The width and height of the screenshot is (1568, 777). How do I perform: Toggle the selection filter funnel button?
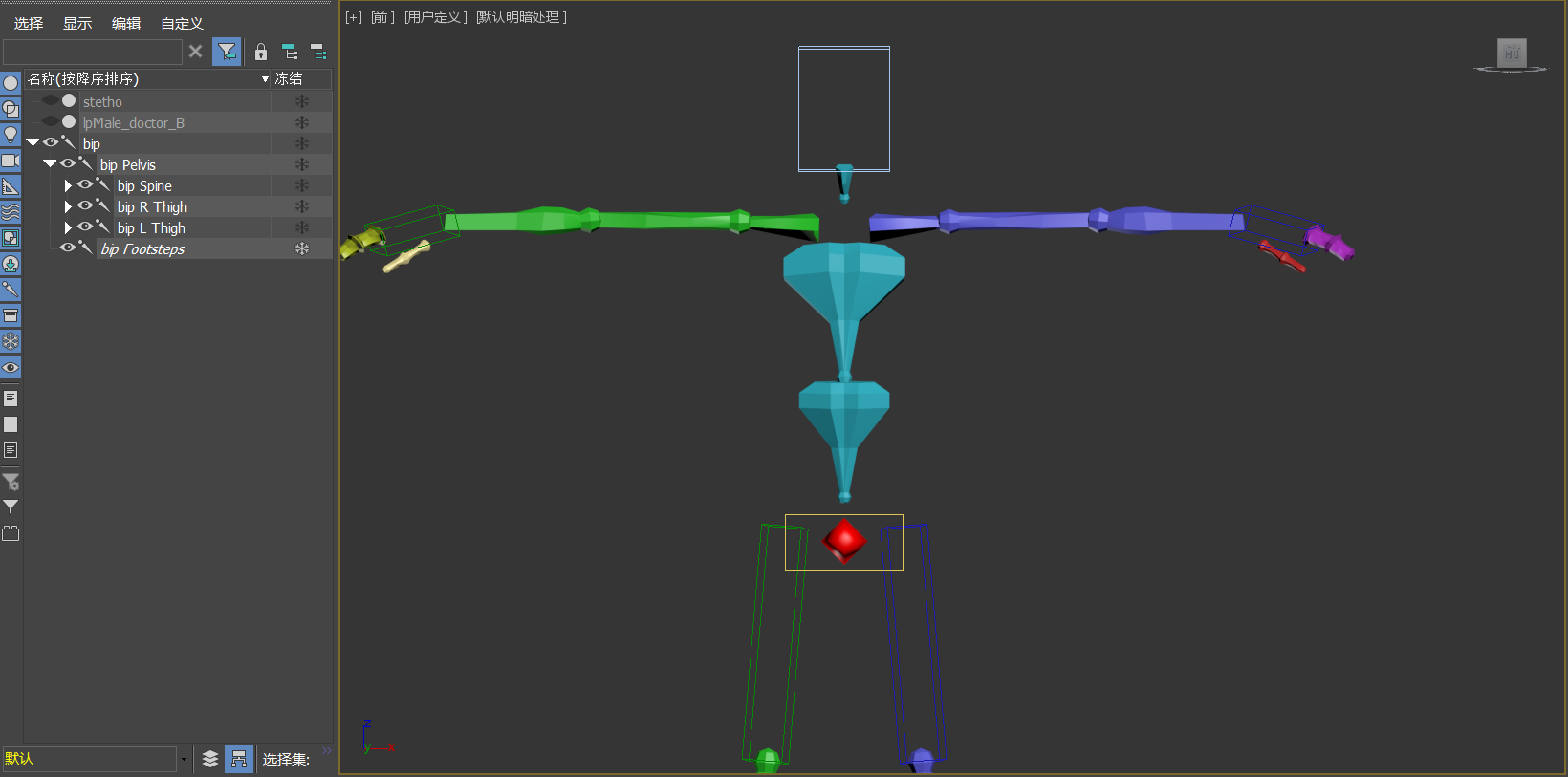pos(227,52)
